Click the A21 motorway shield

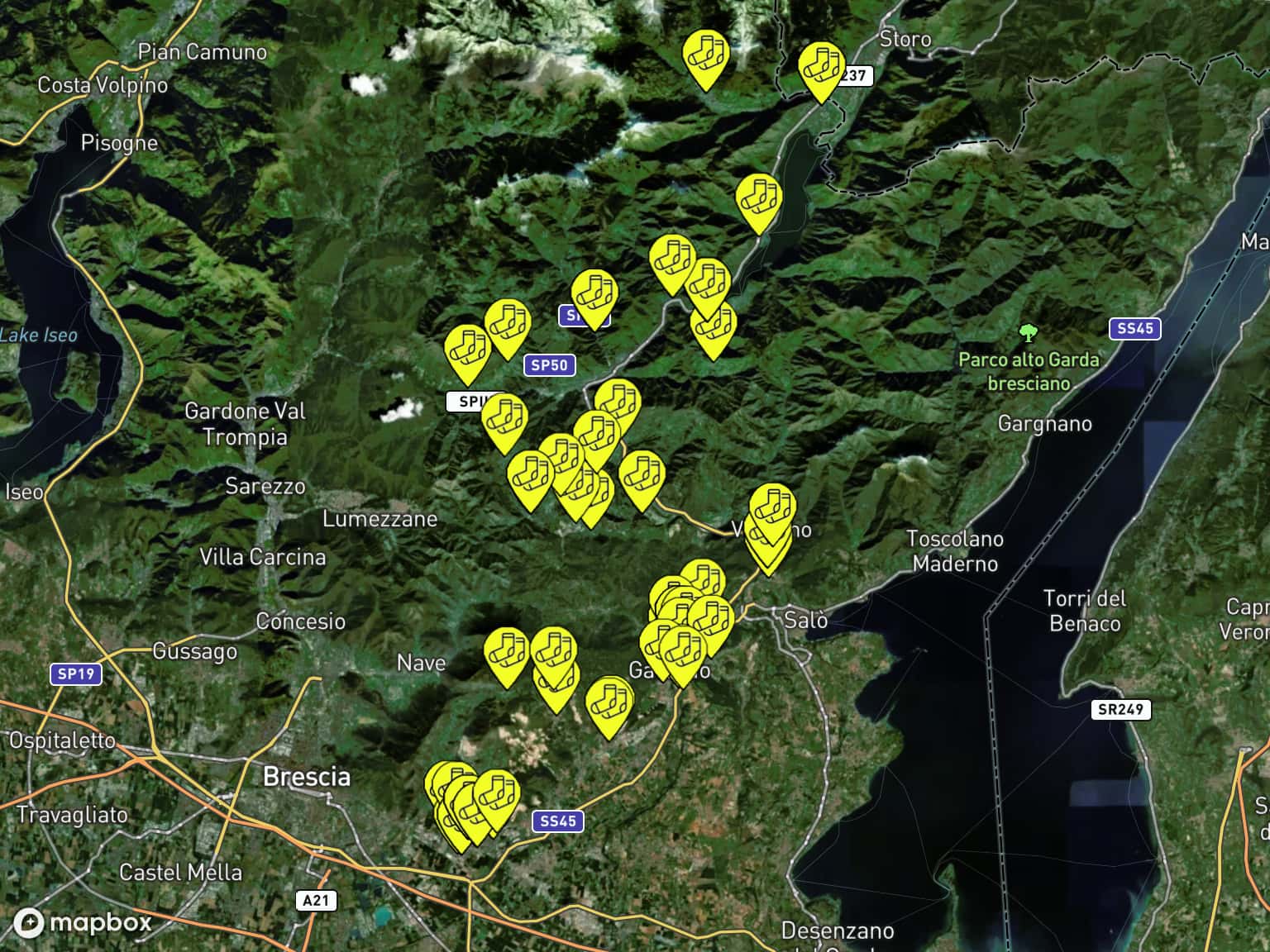tap(316, 900)
